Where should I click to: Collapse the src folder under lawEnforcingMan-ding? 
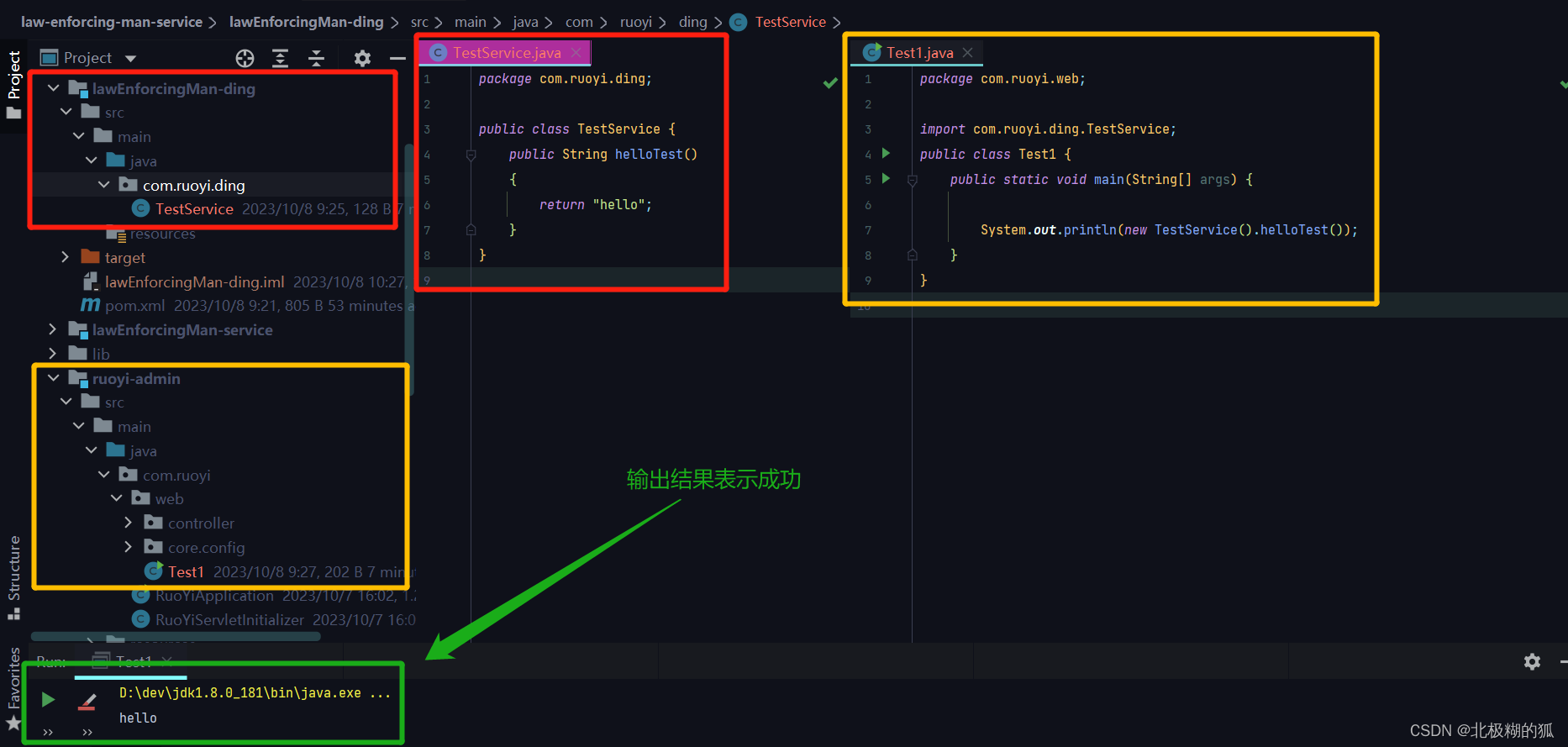tap(66, 112)
